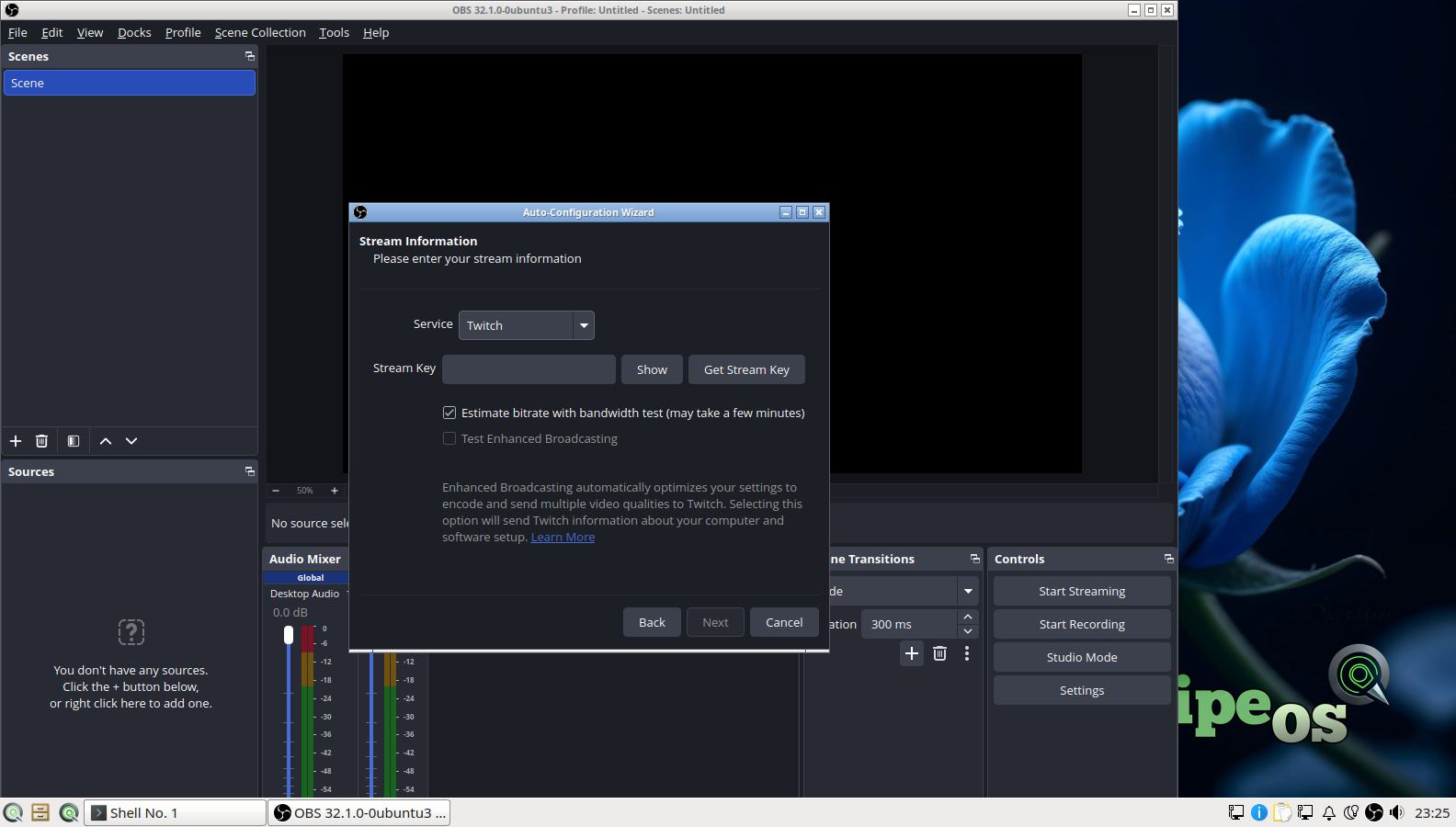This screenshot has width=1456, height=827.
Task: Open transition properties three-dot menu
Action: pyautogui.click(x=967, y=653)
